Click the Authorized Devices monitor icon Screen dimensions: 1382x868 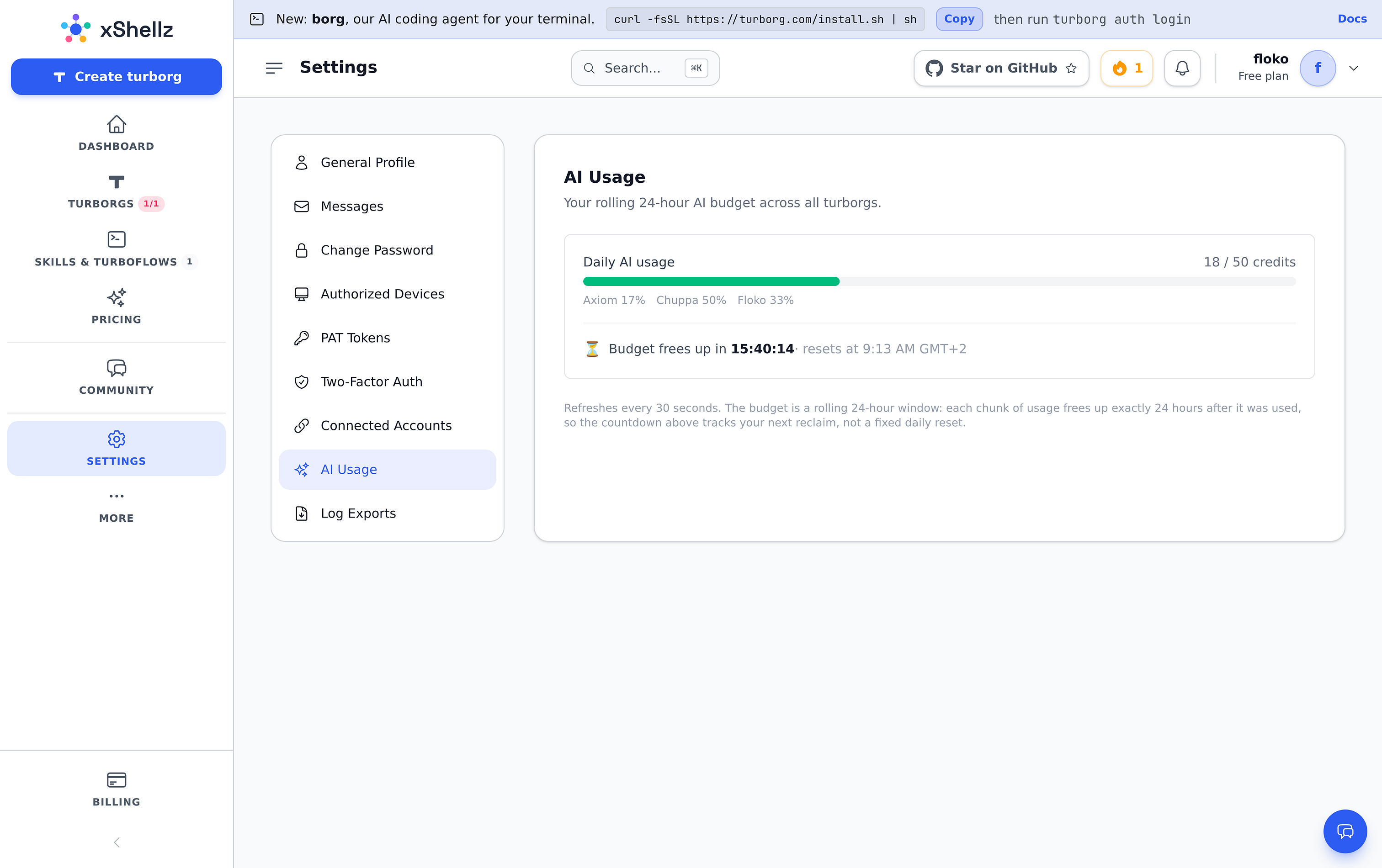(301, 294)
